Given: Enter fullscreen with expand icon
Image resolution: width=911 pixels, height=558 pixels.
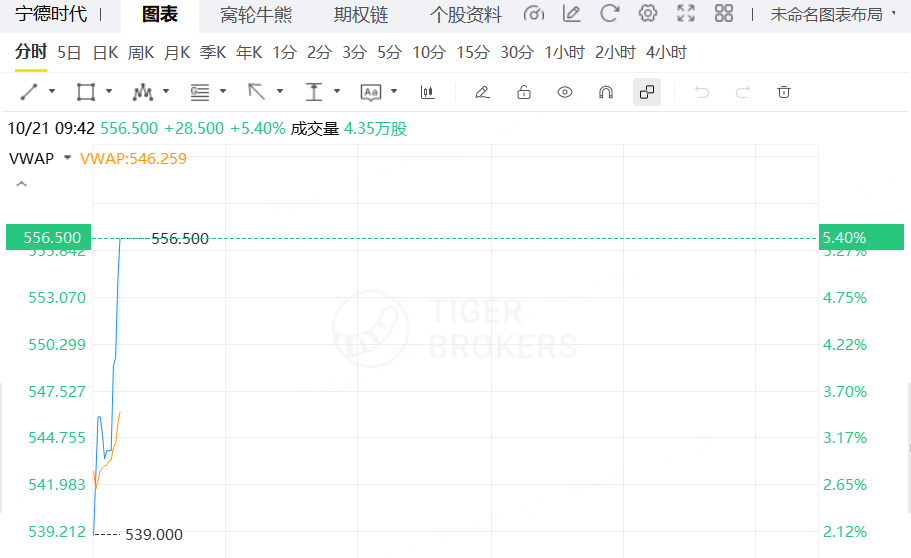Looking at the screenshot, I should [x=686, y=13].
